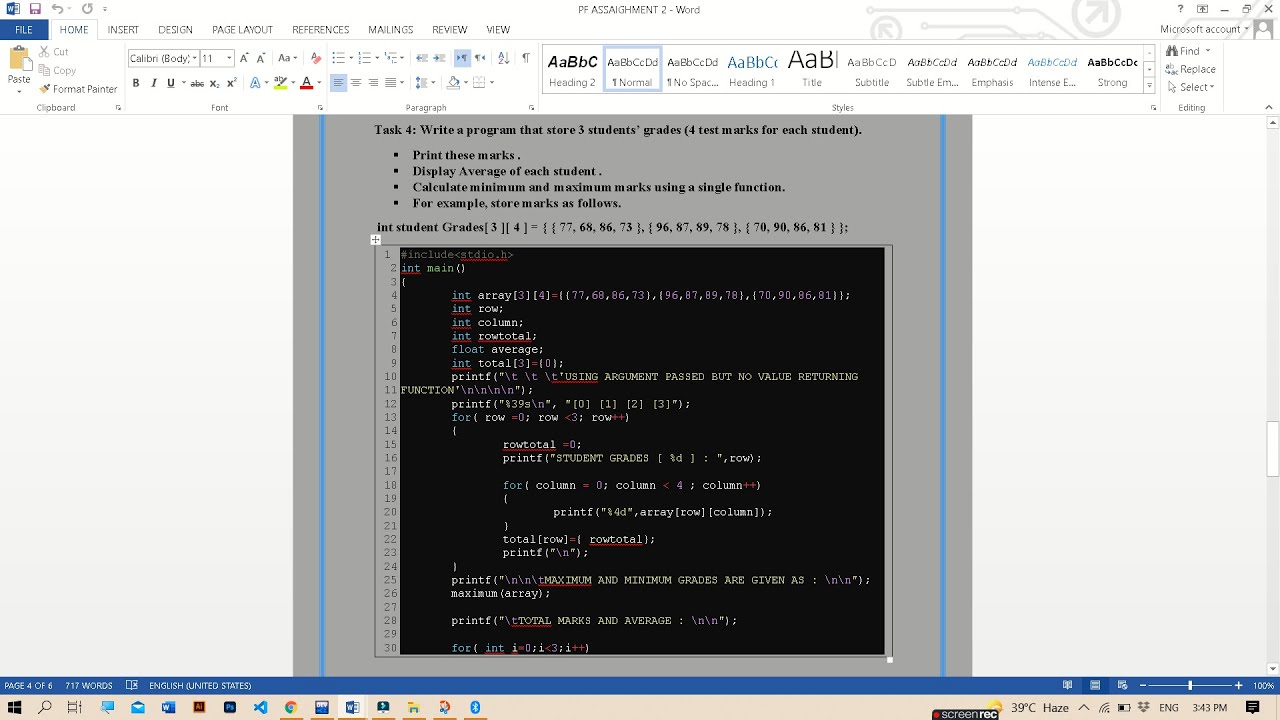Save the document from Quick Access
1280x720 pixels.
tap(35, 9)
